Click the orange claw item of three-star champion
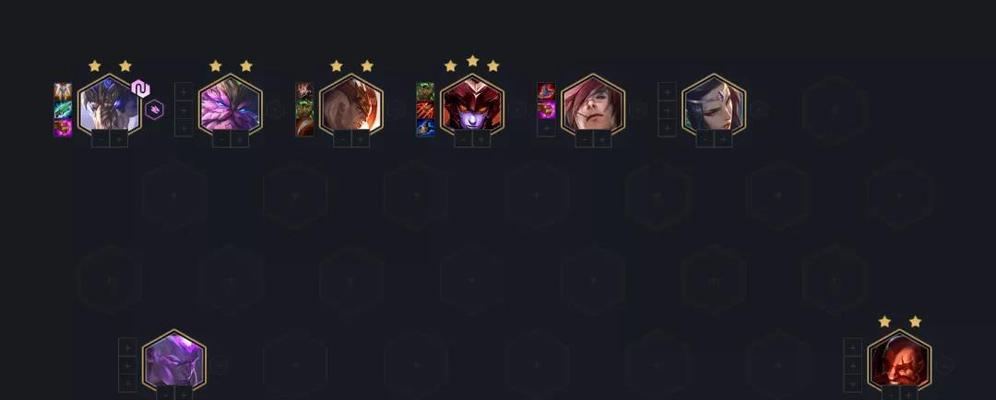Viewport: 996px width, 400px height. [426, 110]
